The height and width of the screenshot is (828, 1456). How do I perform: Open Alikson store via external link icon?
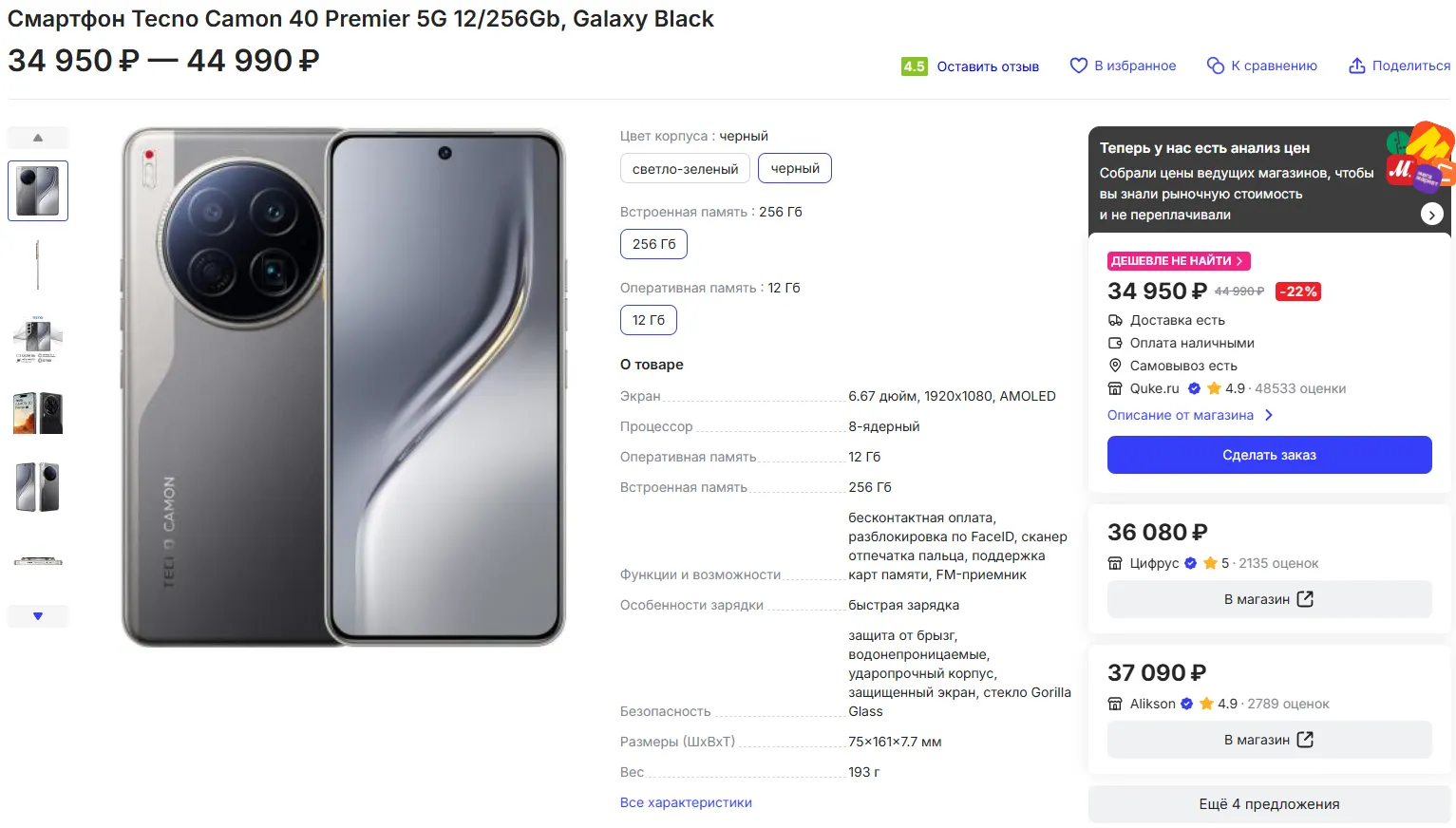pos(1305,740)
